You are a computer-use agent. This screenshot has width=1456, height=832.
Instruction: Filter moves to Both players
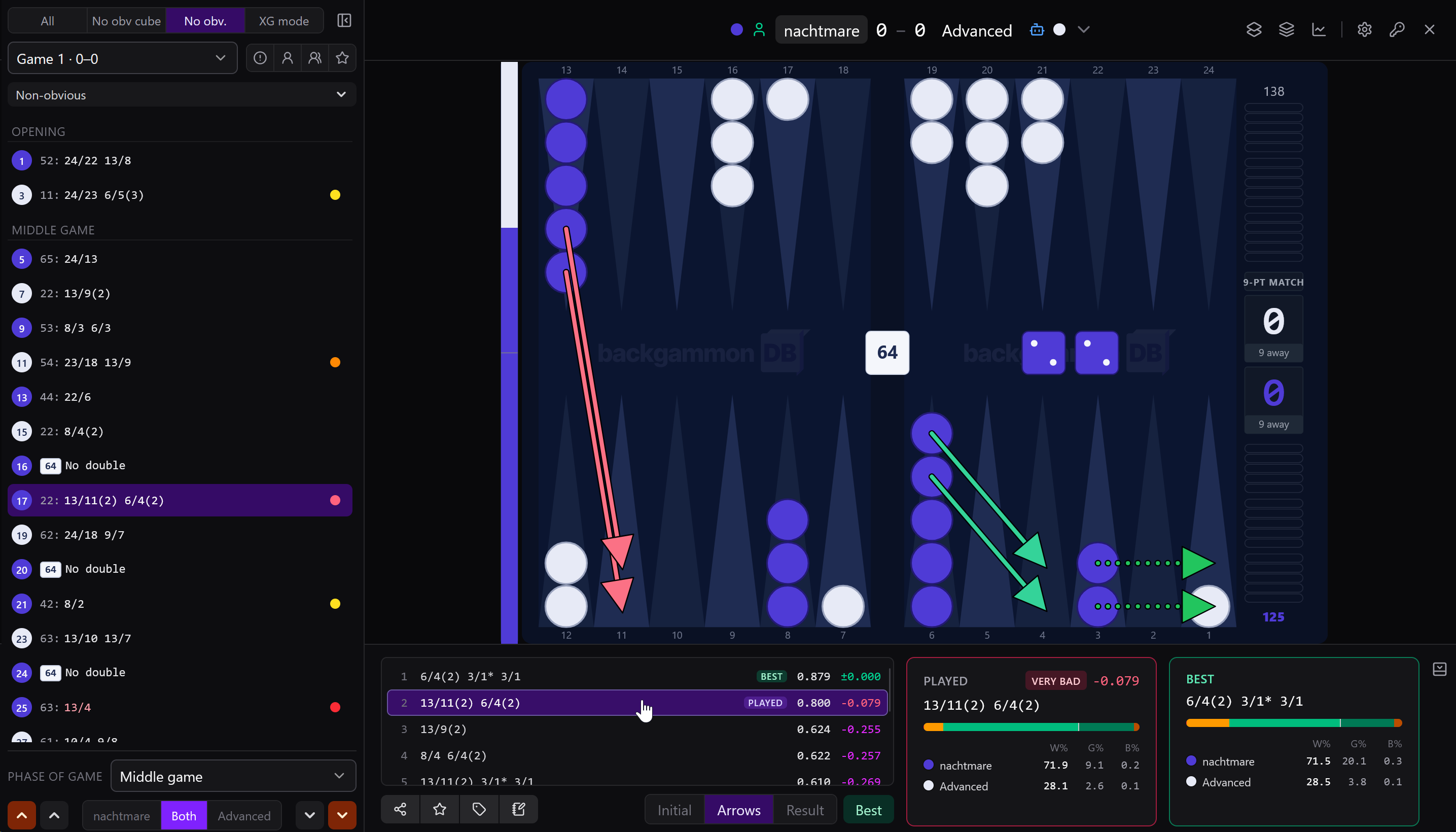(x=184, y=815)
